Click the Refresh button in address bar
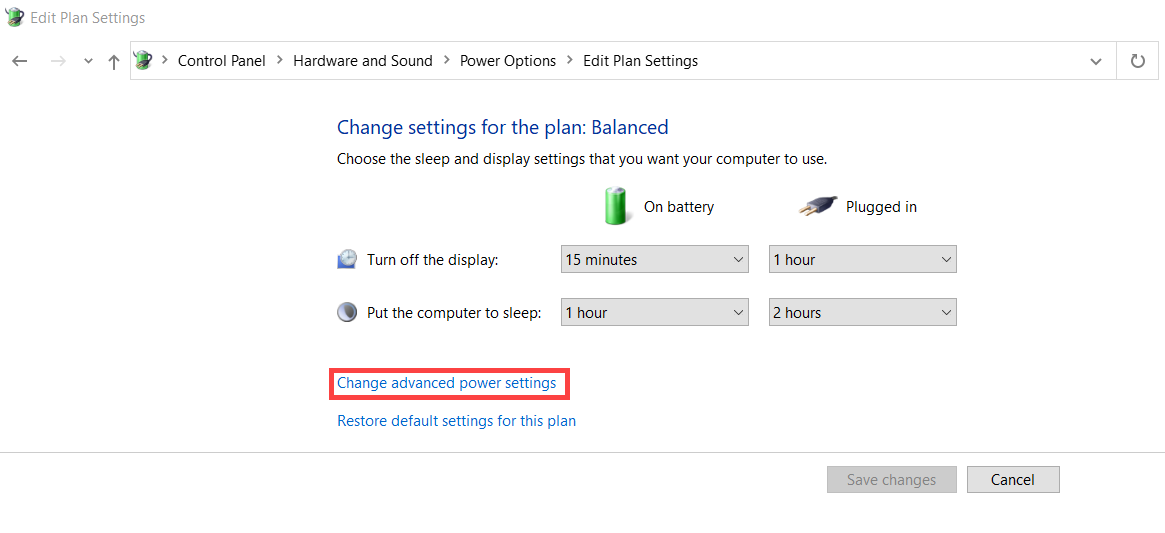 coord(1137,61)
